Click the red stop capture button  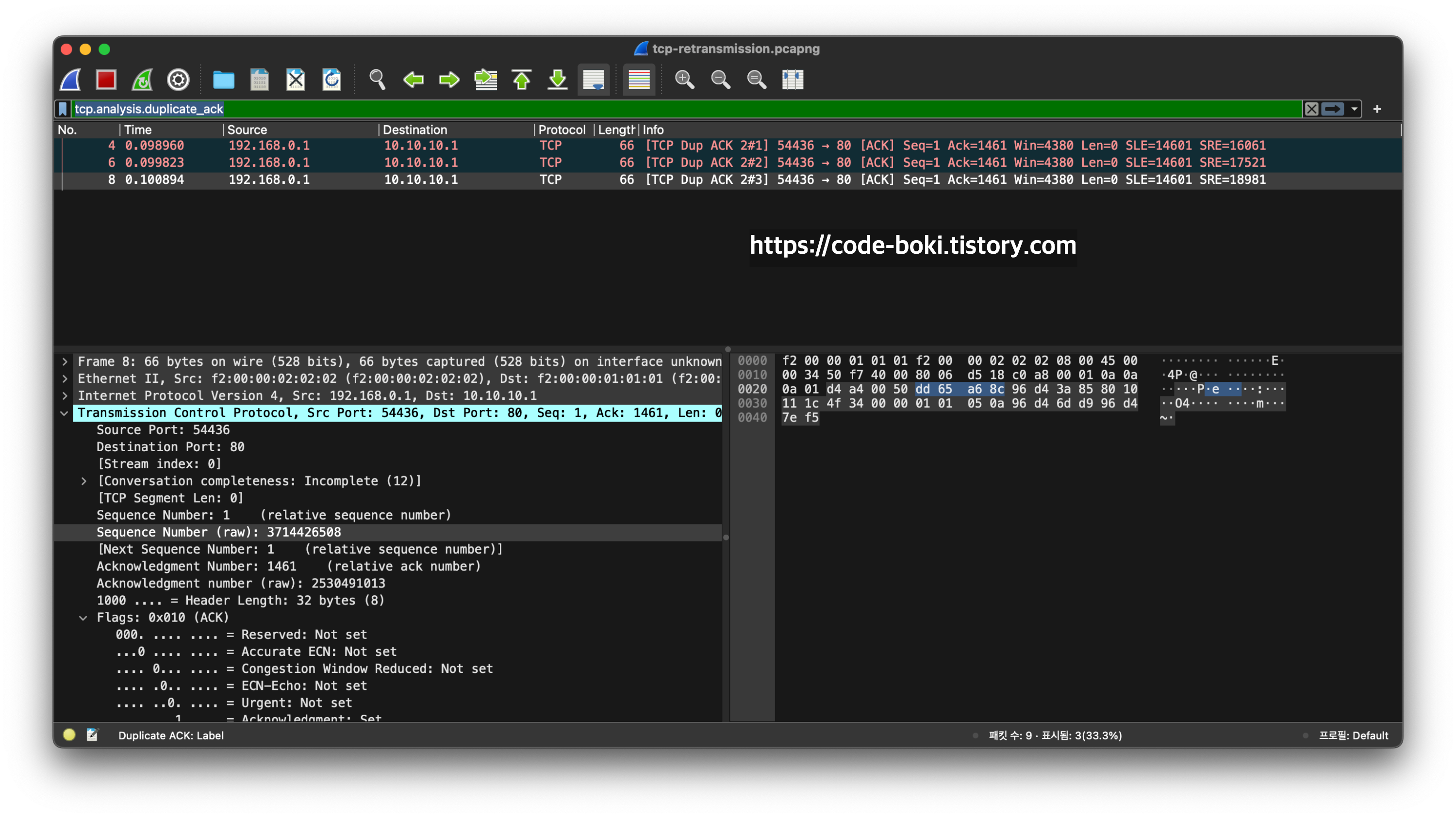106,80
